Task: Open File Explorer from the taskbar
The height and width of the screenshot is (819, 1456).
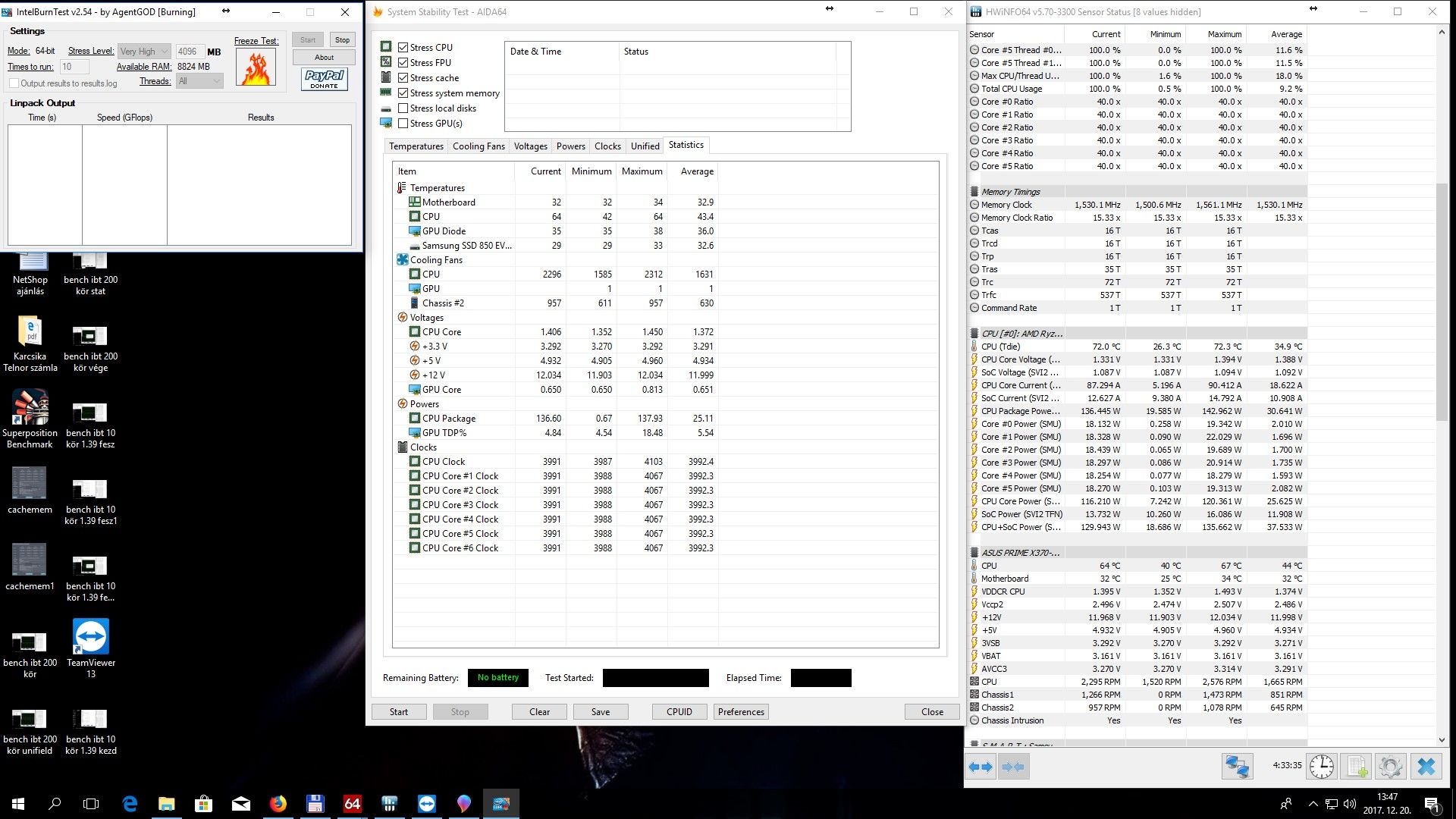Action: pyautogui.click(x=167, y=803)
